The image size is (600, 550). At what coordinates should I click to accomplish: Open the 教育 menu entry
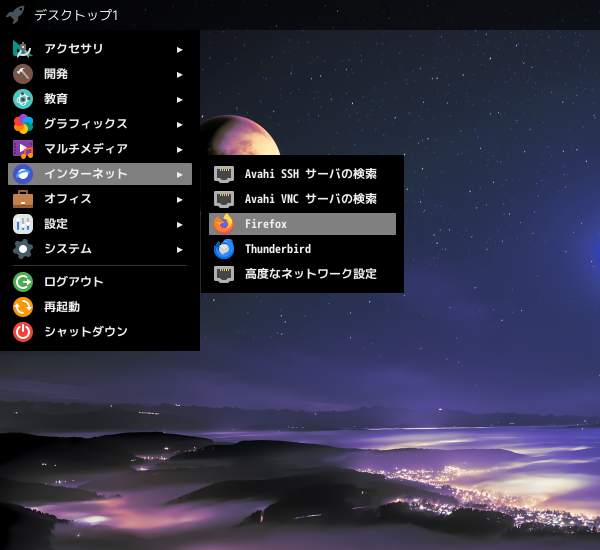100,99
